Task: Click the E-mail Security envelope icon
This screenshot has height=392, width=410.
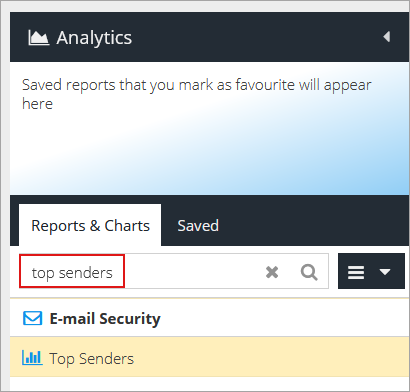Action: [x=33, y=318]
